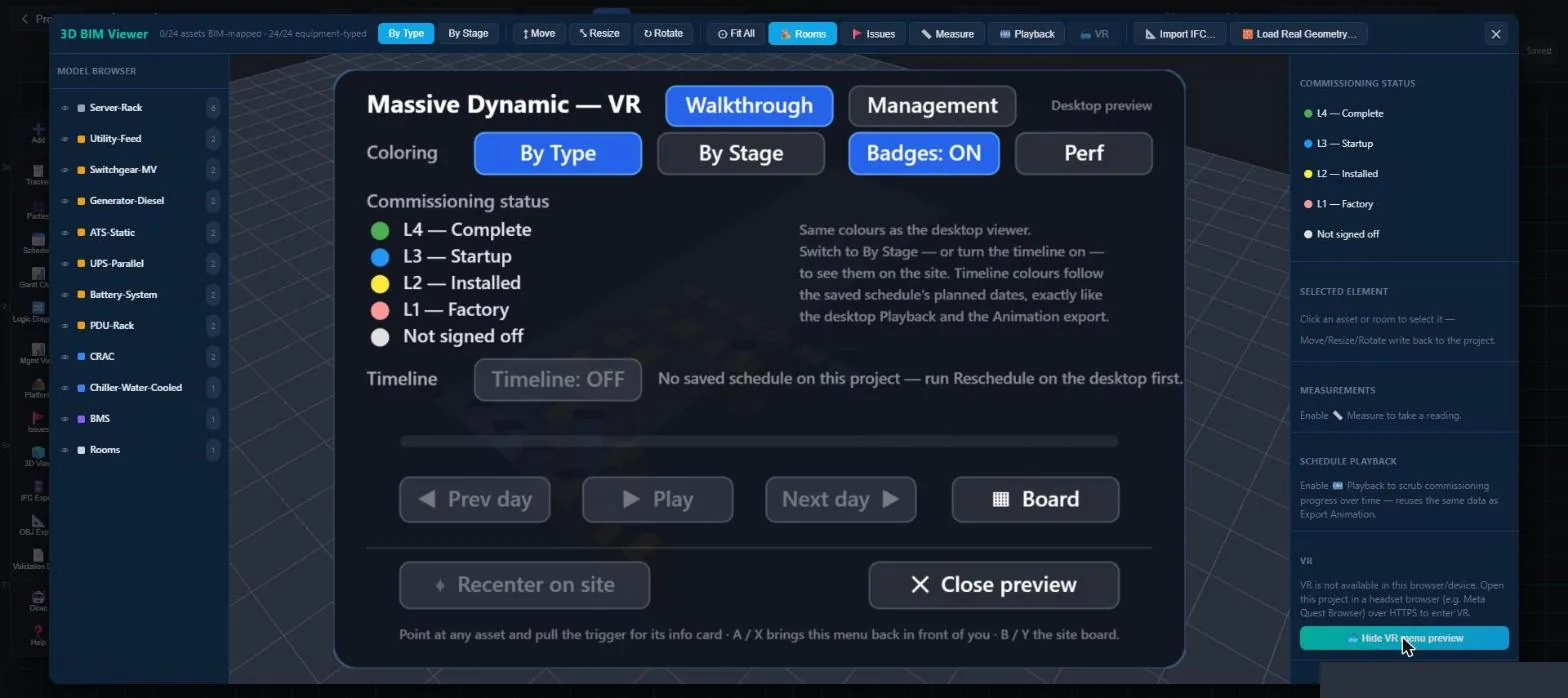
Task: Toggle Rooms display in toolbar
Action: 802,34
